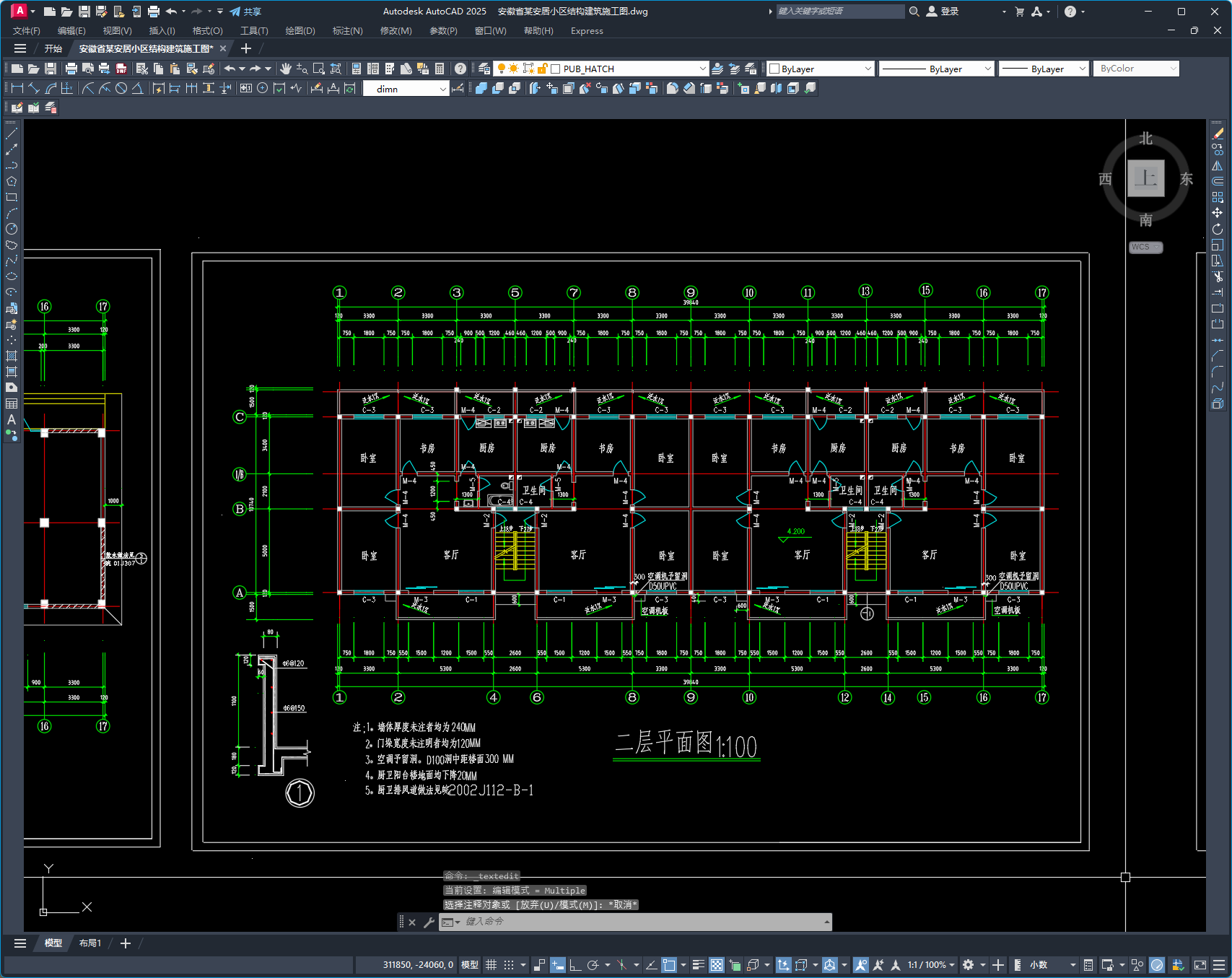The height and width of the screenshot is (978, 1232).
Task: Switch to the 开始 tab
Action: click(x=53, y=48)
